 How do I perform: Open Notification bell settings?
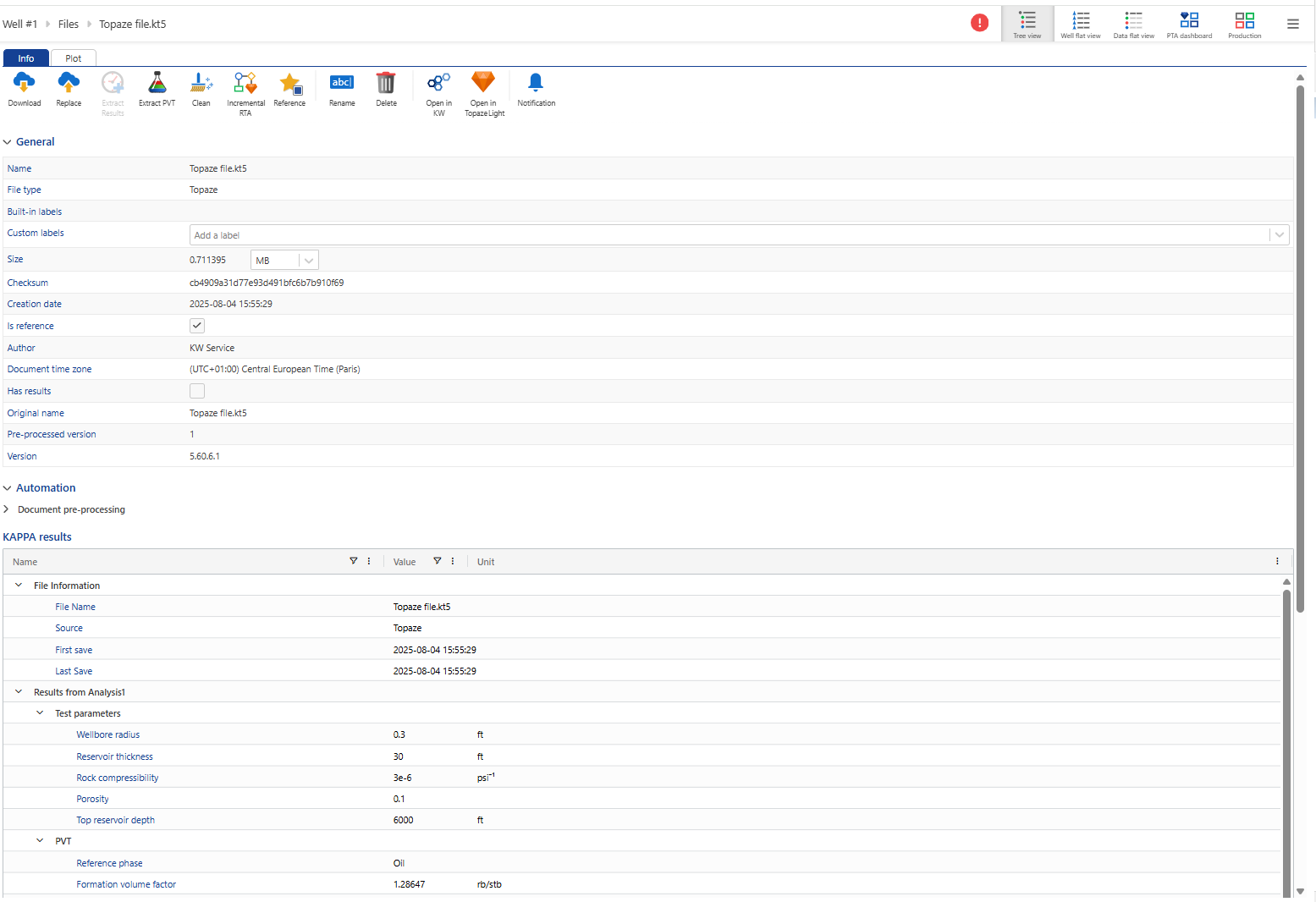[x=536, y=90]
